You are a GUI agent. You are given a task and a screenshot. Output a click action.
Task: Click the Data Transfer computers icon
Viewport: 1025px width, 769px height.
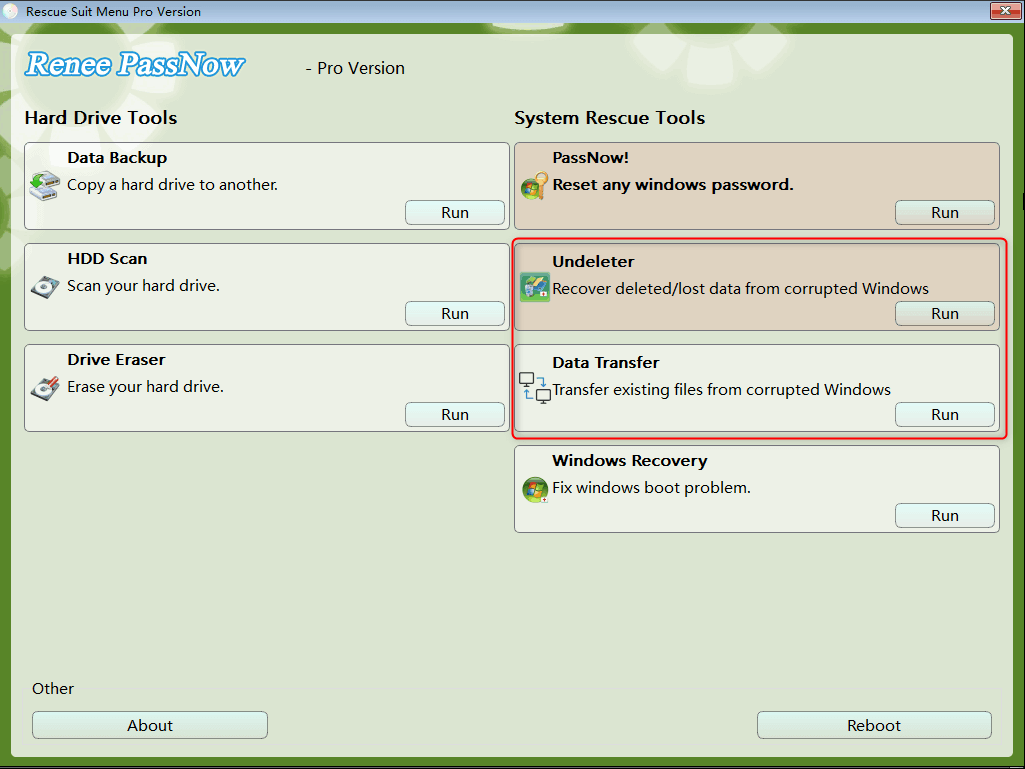pyautogui.click(x=535, y=388)
